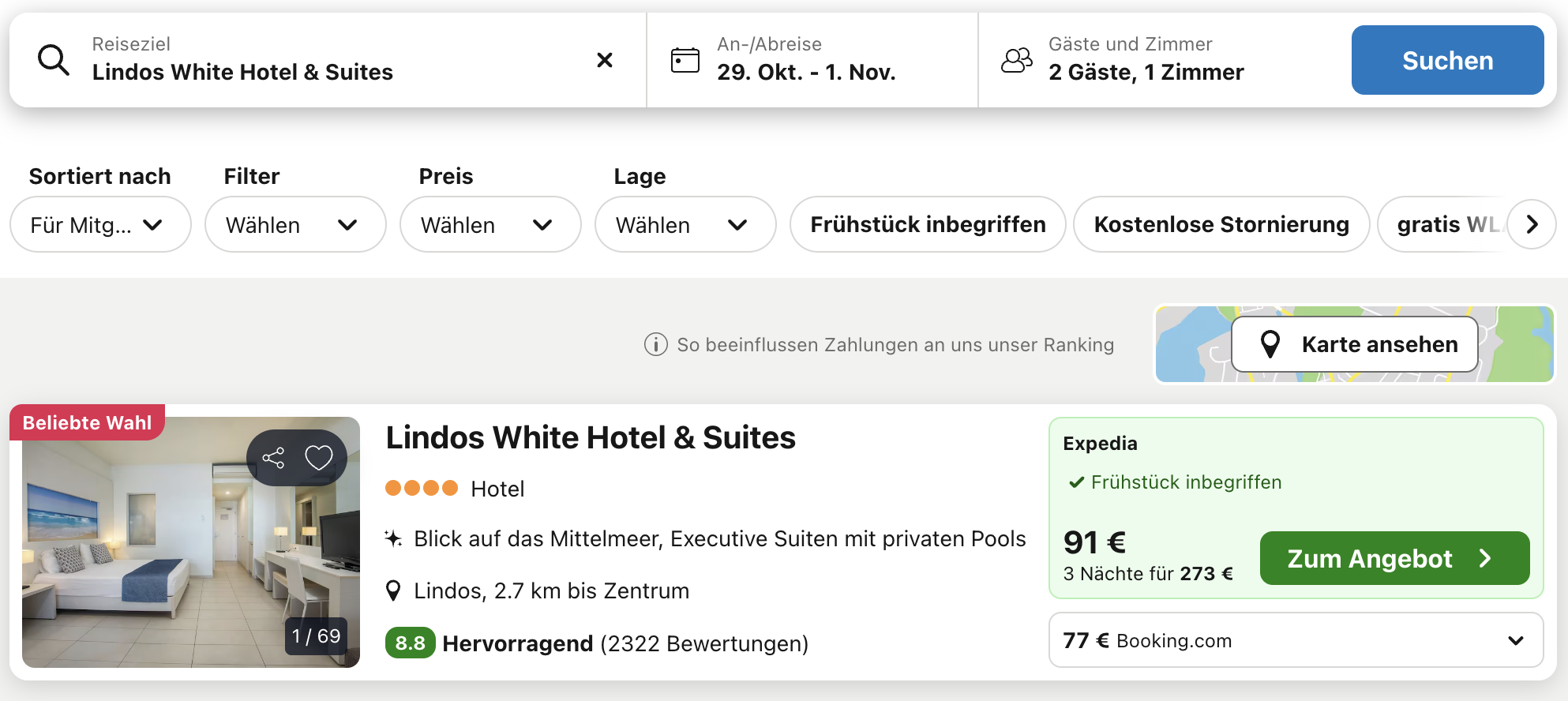Viewport: 1568px width, 701px height.
Task: Toggle the gratis WLAN filter chip
Action: click(x=1443, y=225)
